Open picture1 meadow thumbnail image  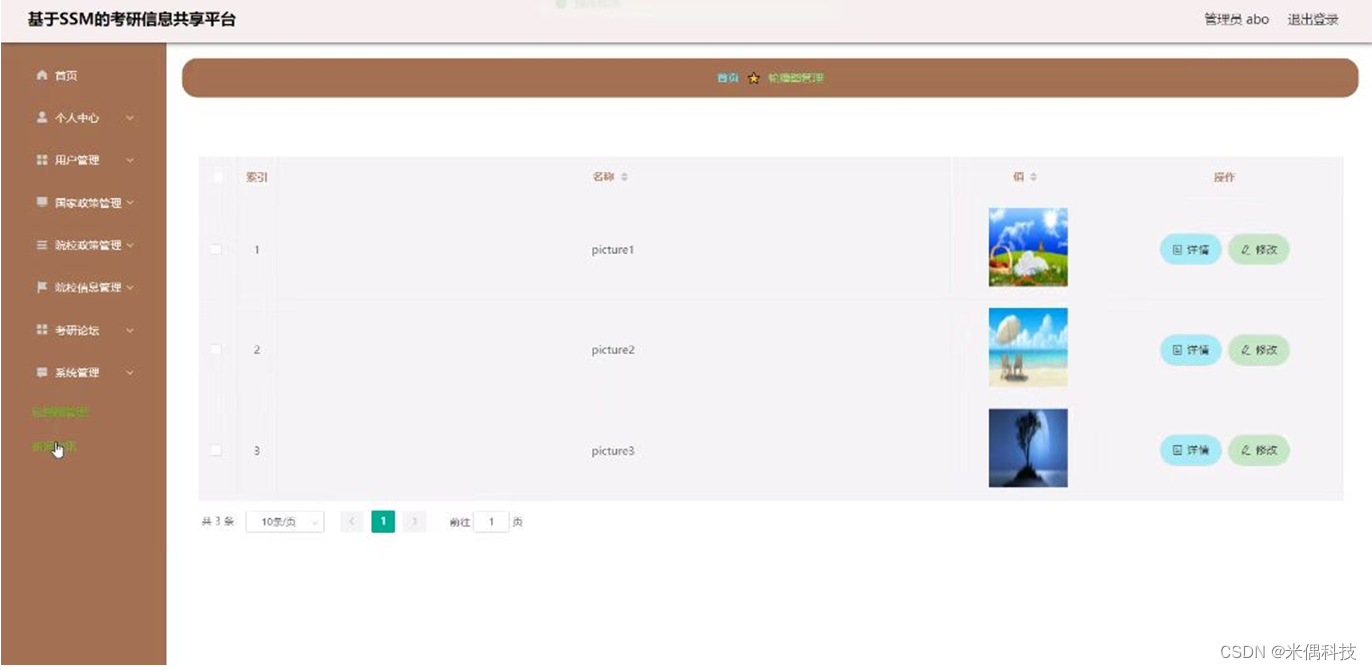1028,247
